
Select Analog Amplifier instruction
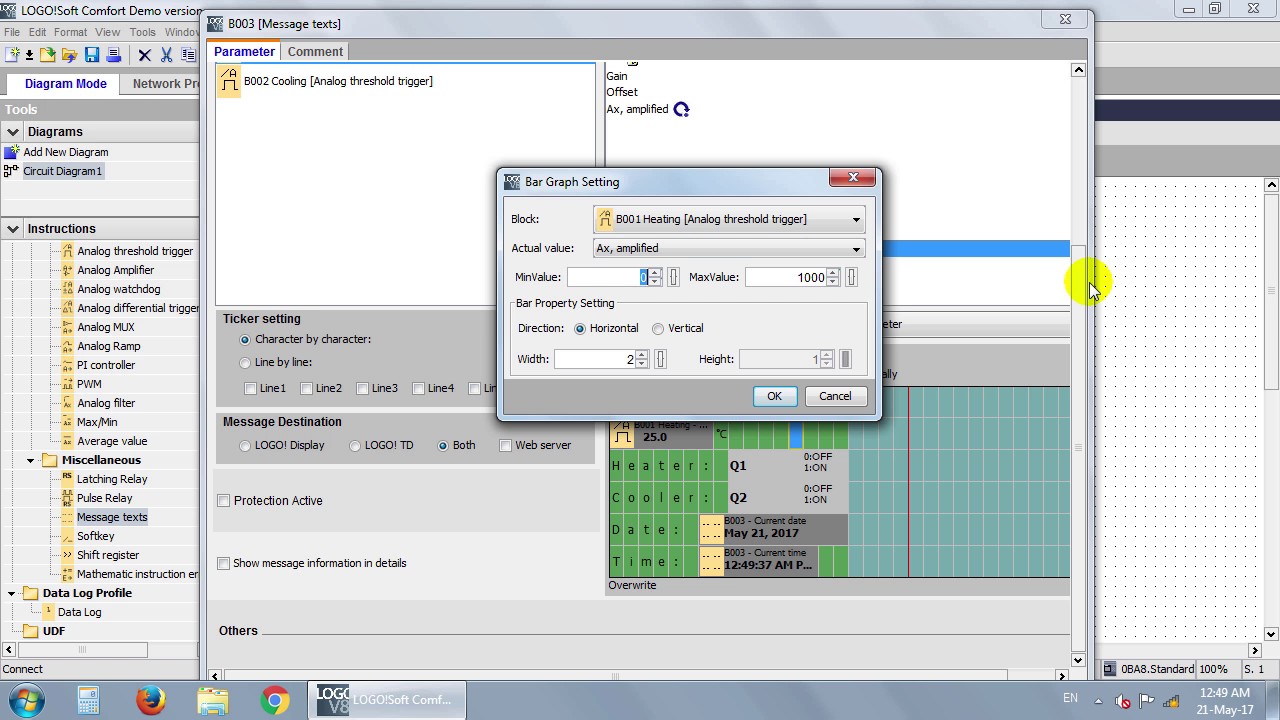tap(115, 270)
